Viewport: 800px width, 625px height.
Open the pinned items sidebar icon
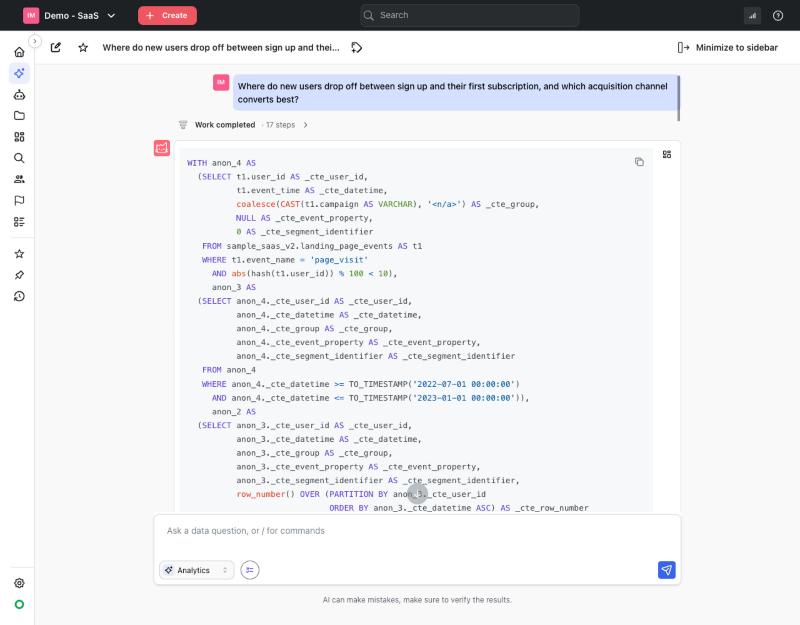point(19,275)
